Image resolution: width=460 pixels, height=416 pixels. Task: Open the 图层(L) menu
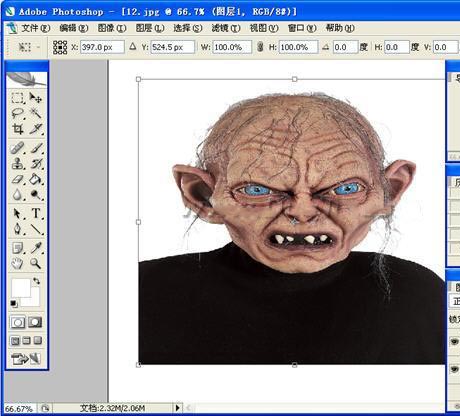(x=150, y=28)
